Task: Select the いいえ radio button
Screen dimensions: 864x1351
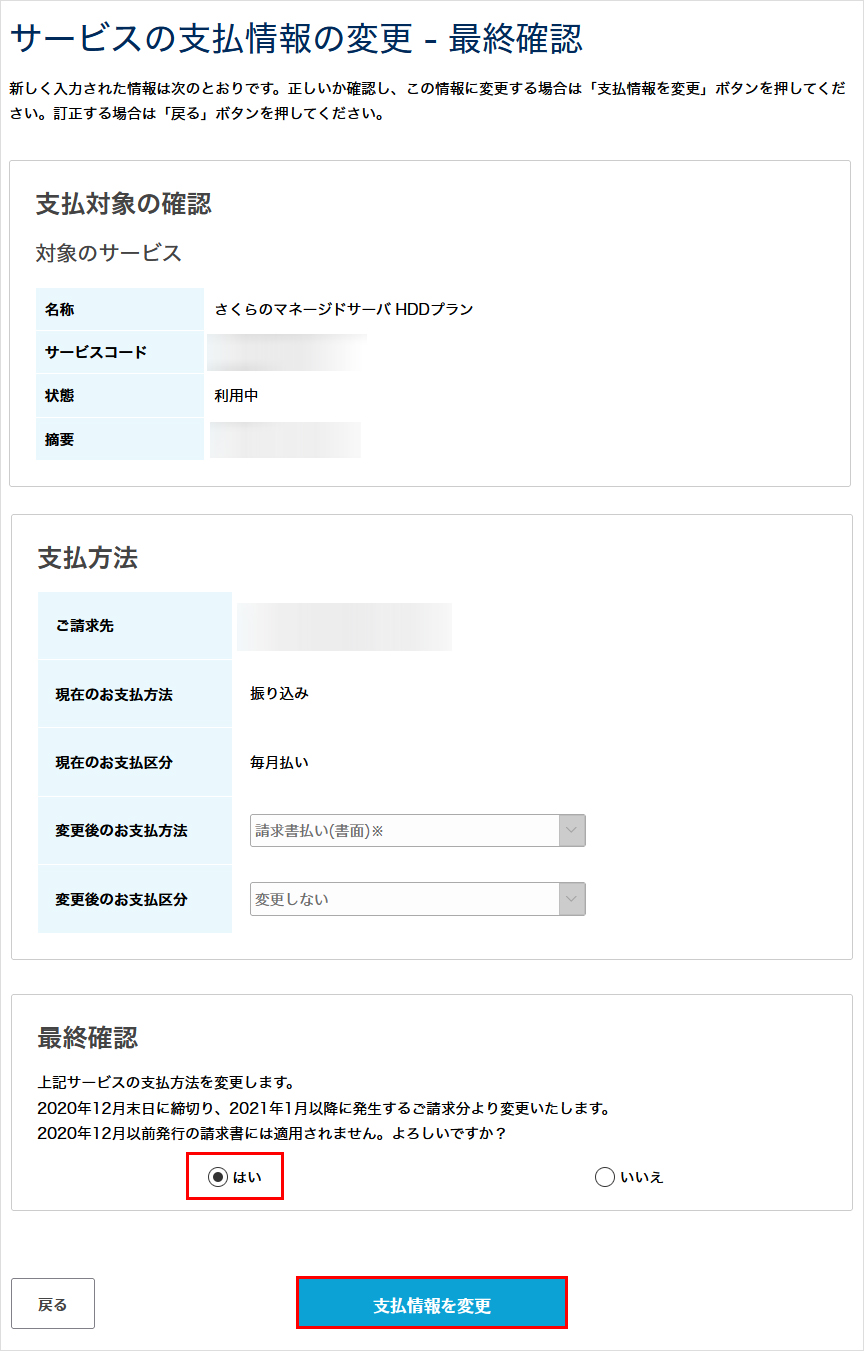Action: pos(604,1177)
